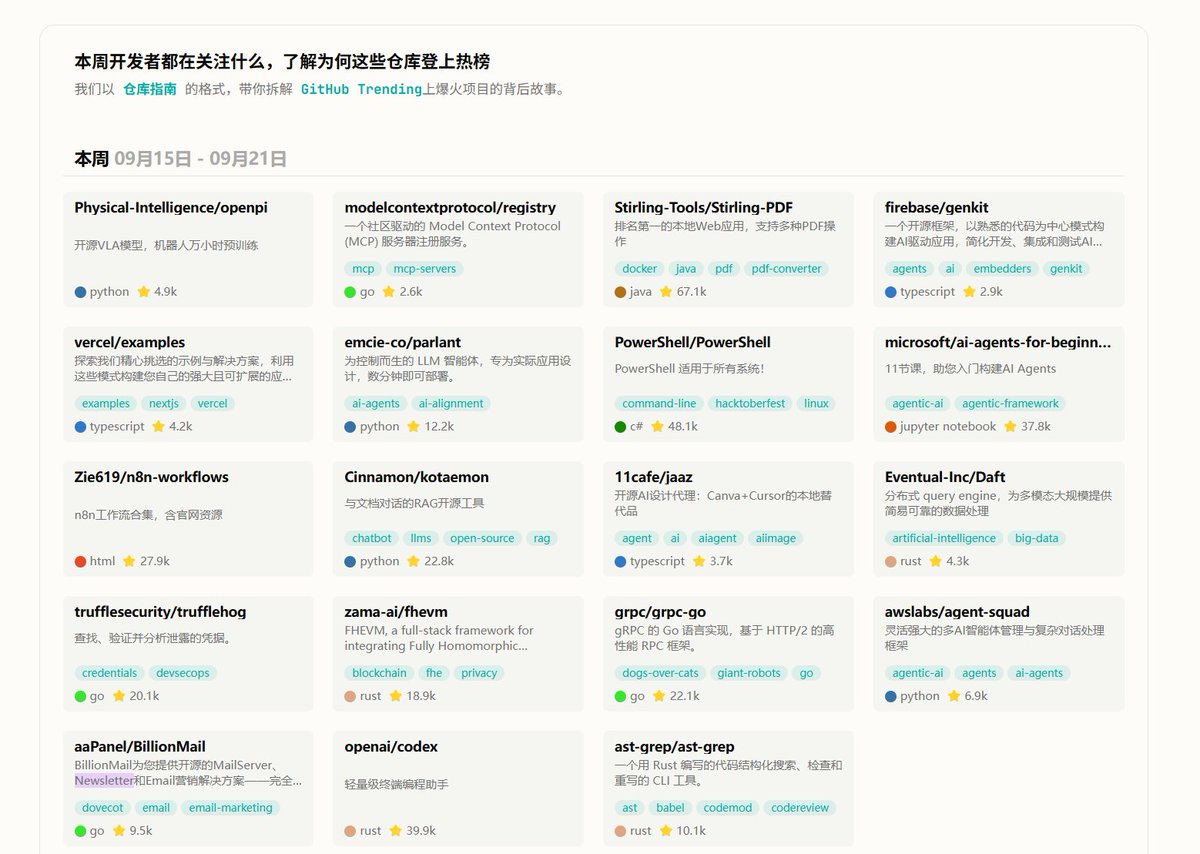Click the brown java language dot
The height and width of the screenshot is (854, 1200).
621,292
